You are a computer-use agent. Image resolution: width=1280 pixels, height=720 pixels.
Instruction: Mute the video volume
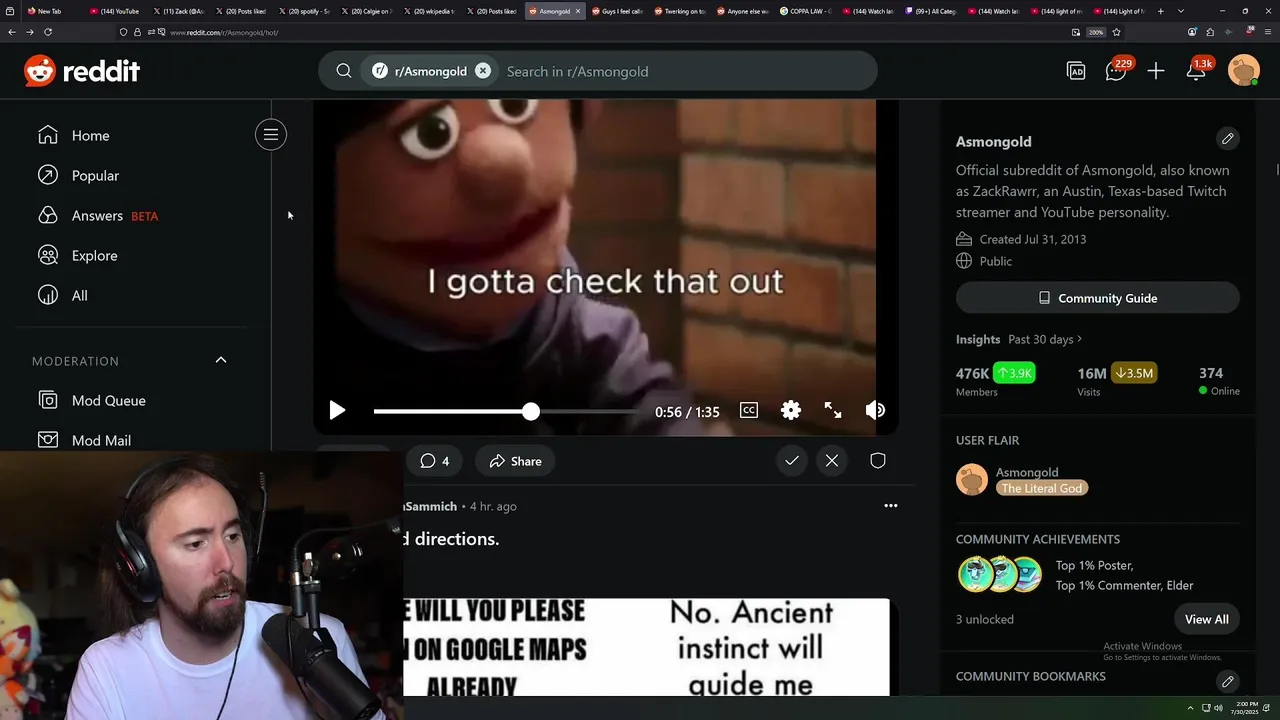[875, 410]
